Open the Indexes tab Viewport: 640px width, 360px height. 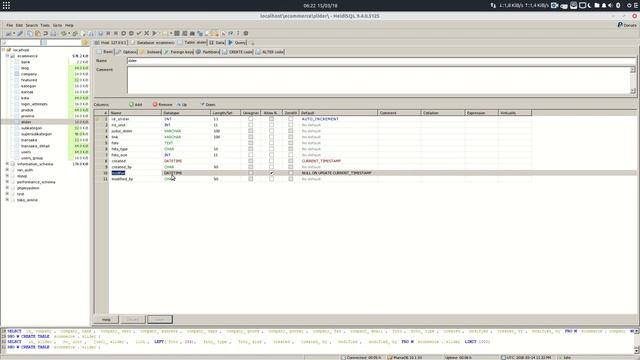pyautogui.click(x=151, y=52)
